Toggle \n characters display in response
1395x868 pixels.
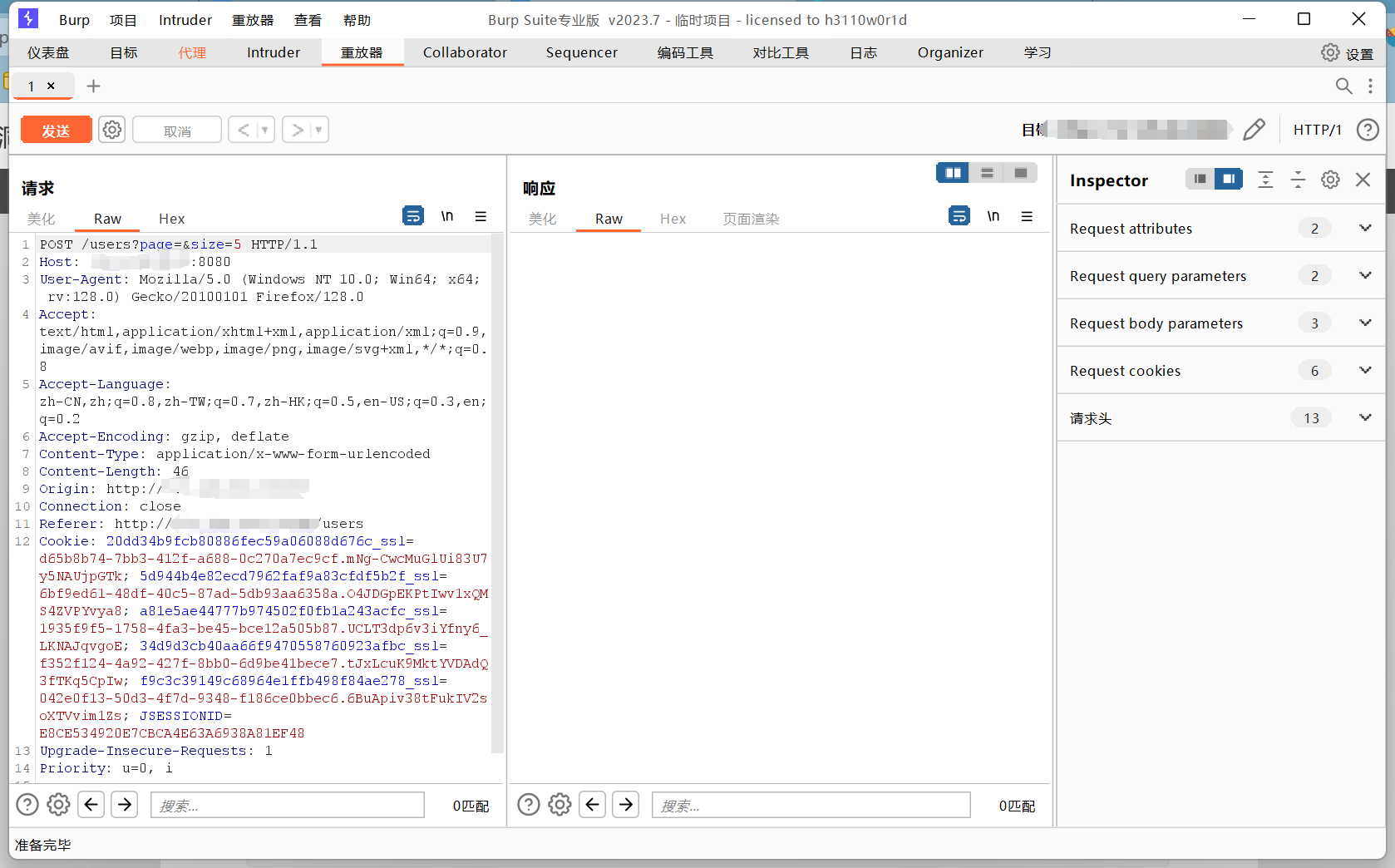click(x=993, y=216)
